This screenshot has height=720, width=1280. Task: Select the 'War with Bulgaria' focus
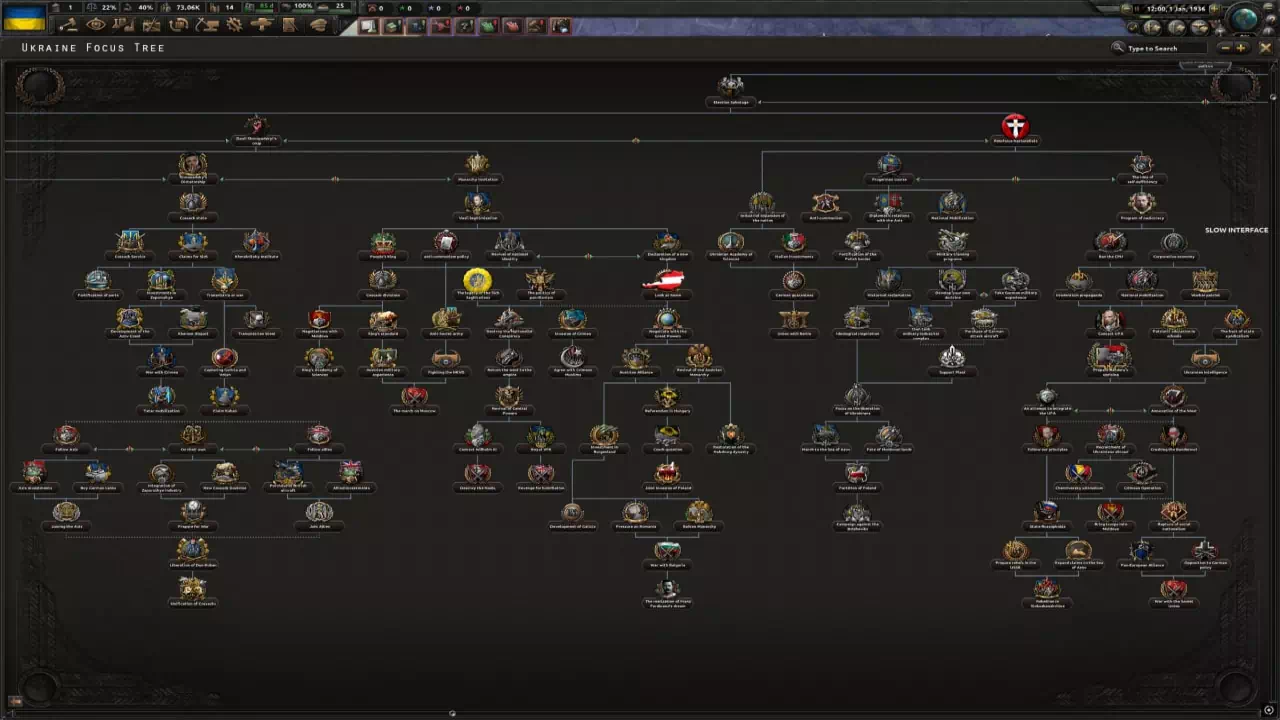(x=667, y=551)
